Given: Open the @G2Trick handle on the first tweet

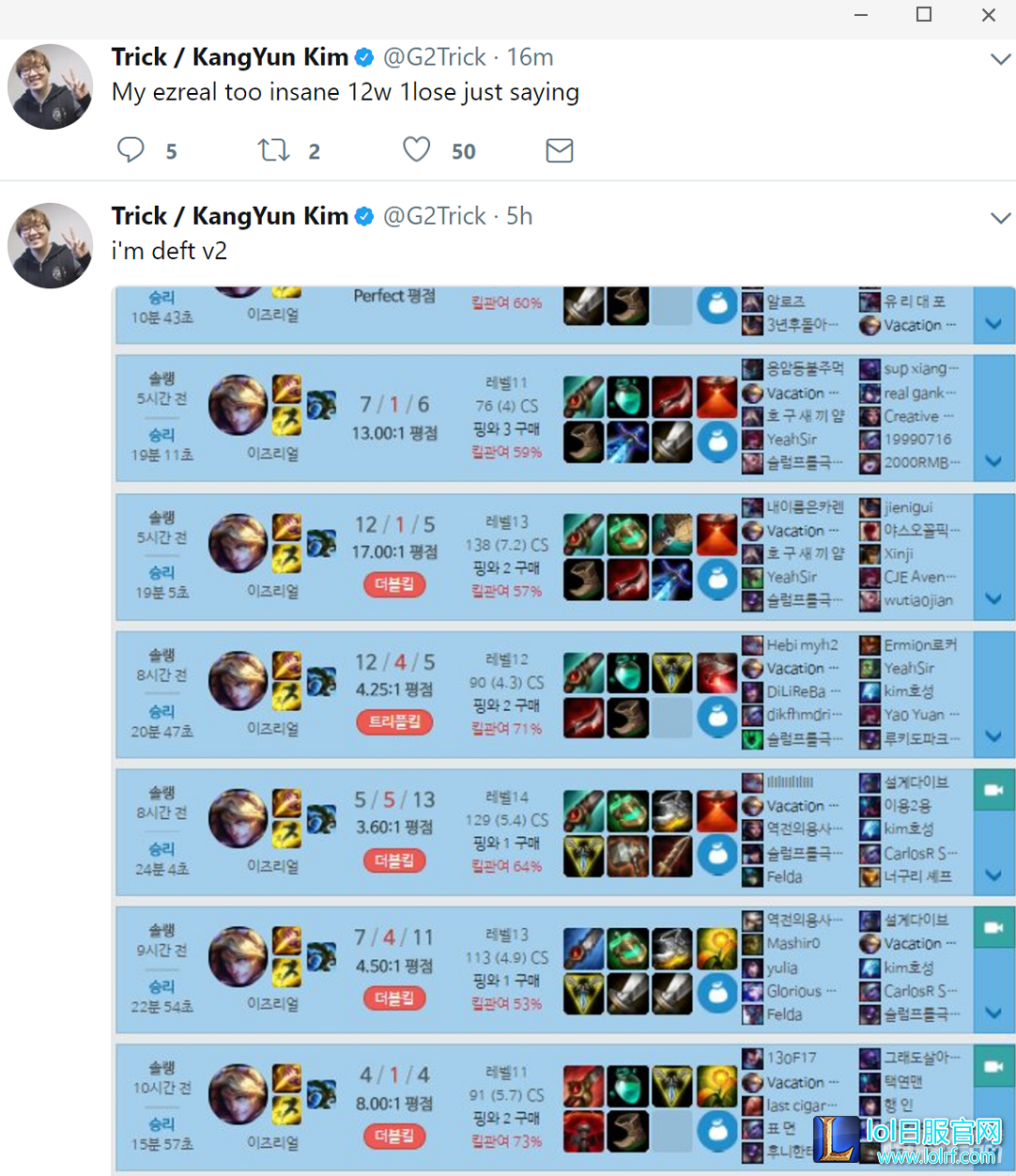Looking at the screenshot, I should (434, 57).
